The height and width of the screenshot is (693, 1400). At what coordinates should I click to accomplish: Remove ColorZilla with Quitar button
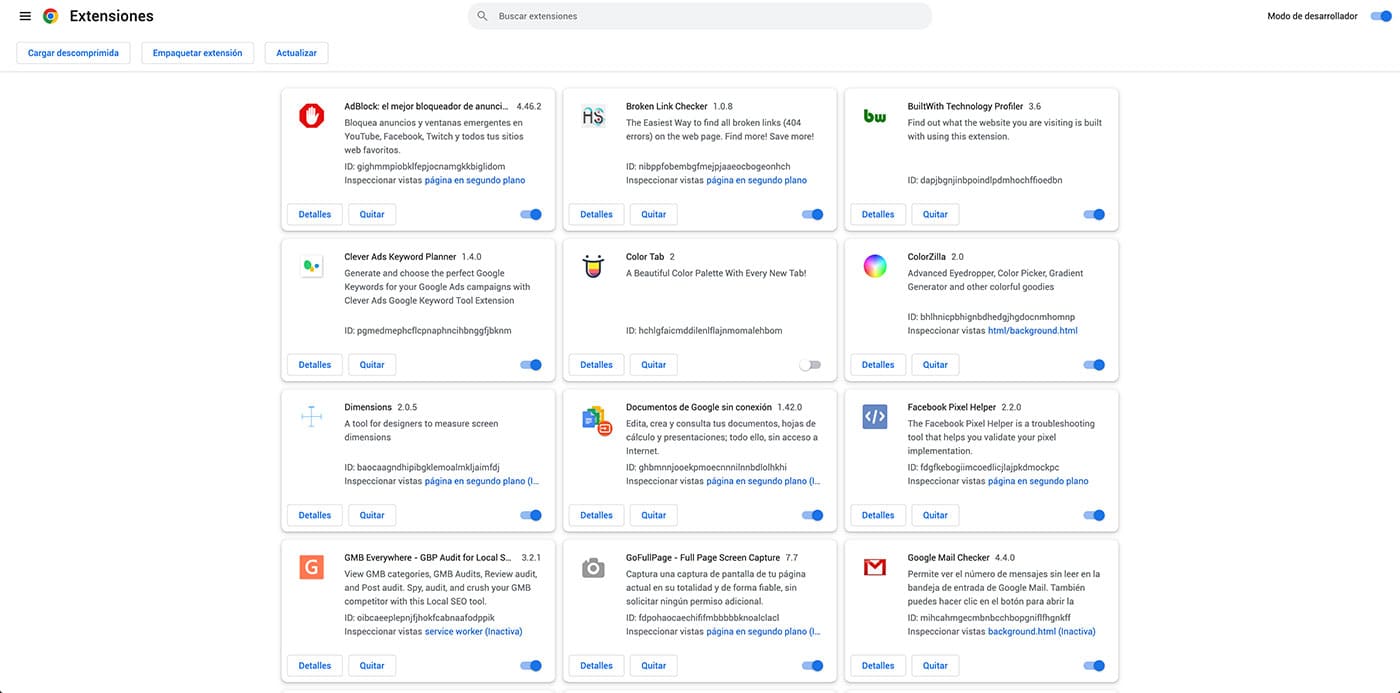tap(935, 365)
